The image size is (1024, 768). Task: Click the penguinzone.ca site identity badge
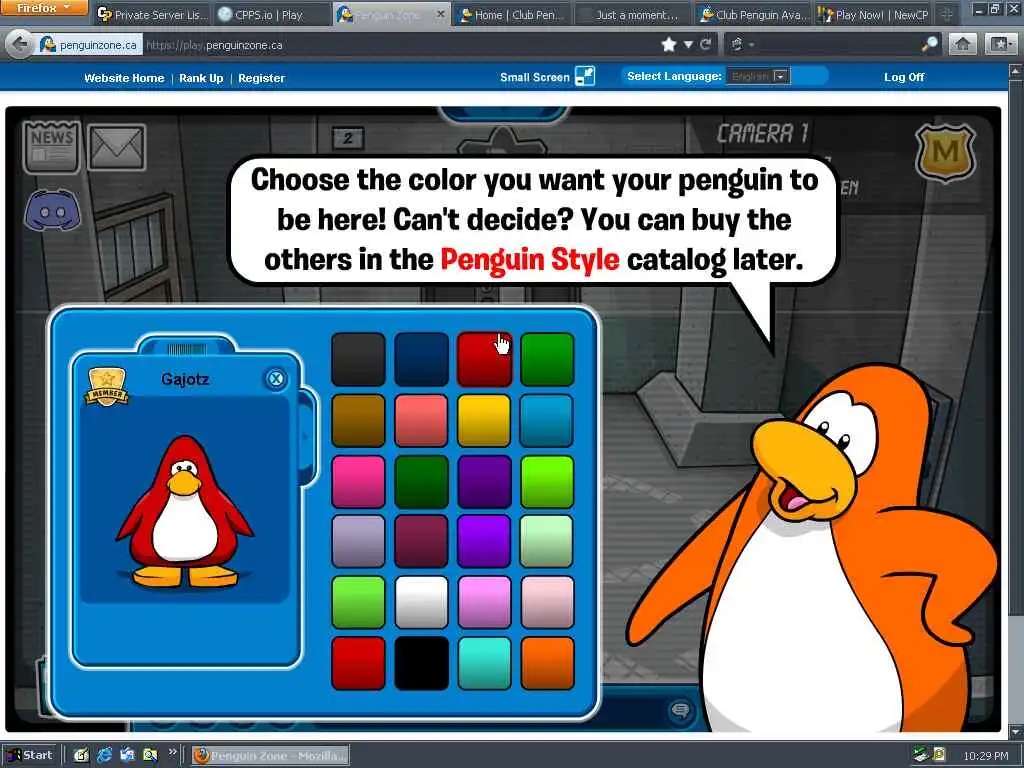tap(89, 45)
